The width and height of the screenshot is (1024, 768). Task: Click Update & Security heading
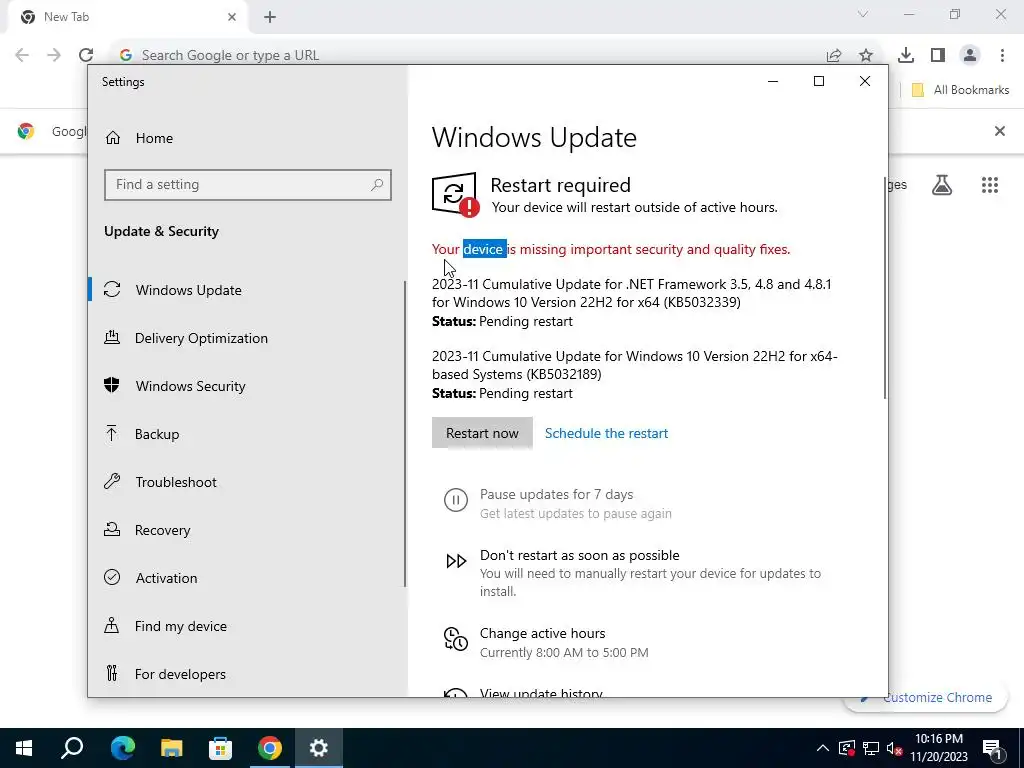pos(161,231)
